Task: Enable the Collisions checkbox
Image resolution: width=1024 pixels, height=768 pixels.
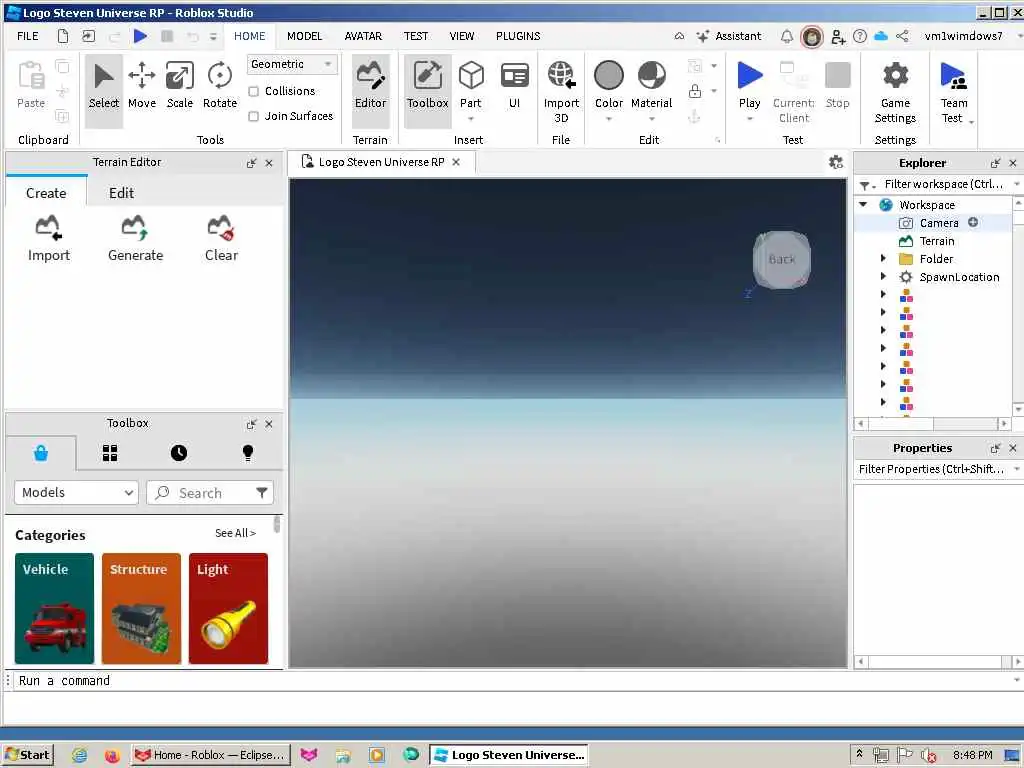Action: click(x=253, y=91)
